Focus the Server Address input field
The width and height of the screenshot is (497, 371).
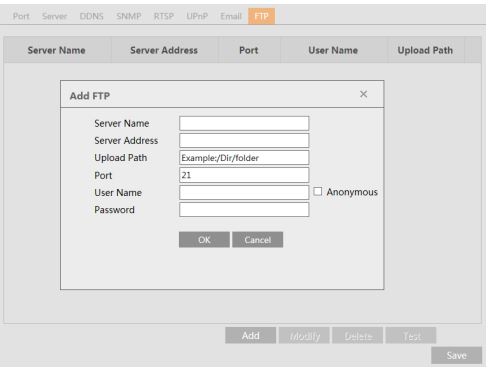(x=244, y=141)
